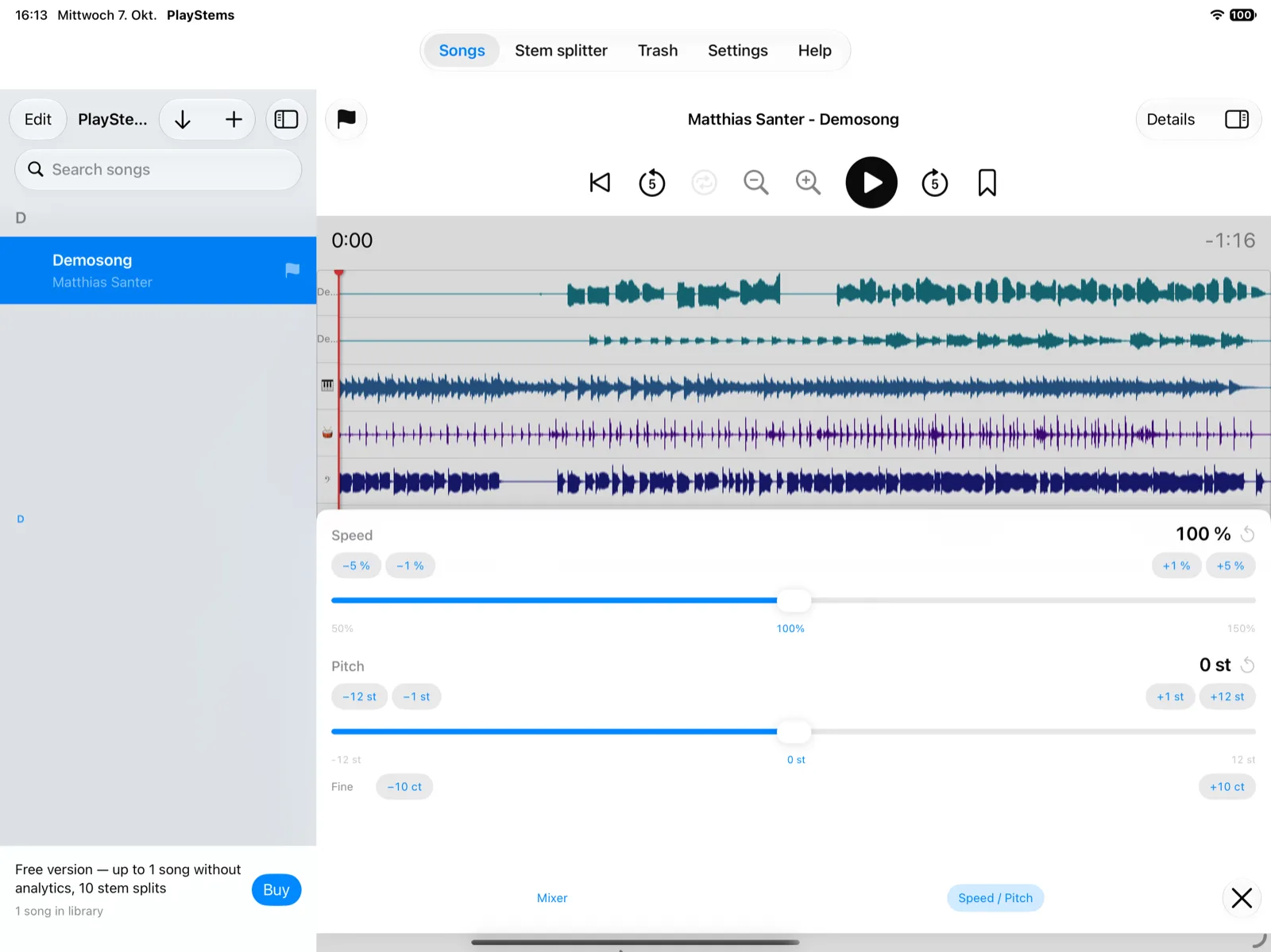Toggle the Details side panel
1271x952 pixels.
coord(1237,119)
